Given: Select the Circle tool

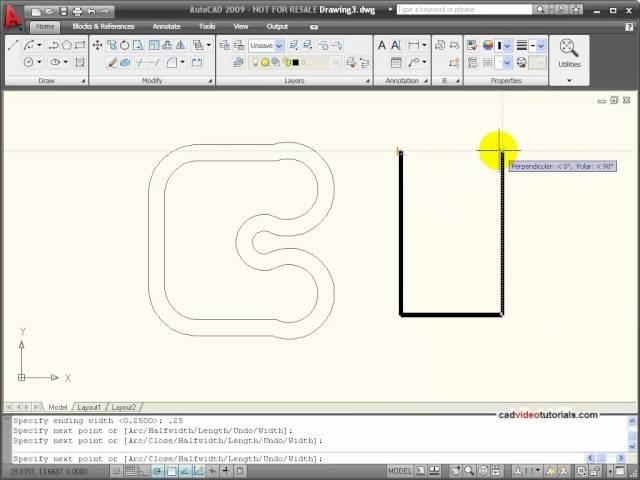Looking at the screenshot, I should tap(29, 62).
